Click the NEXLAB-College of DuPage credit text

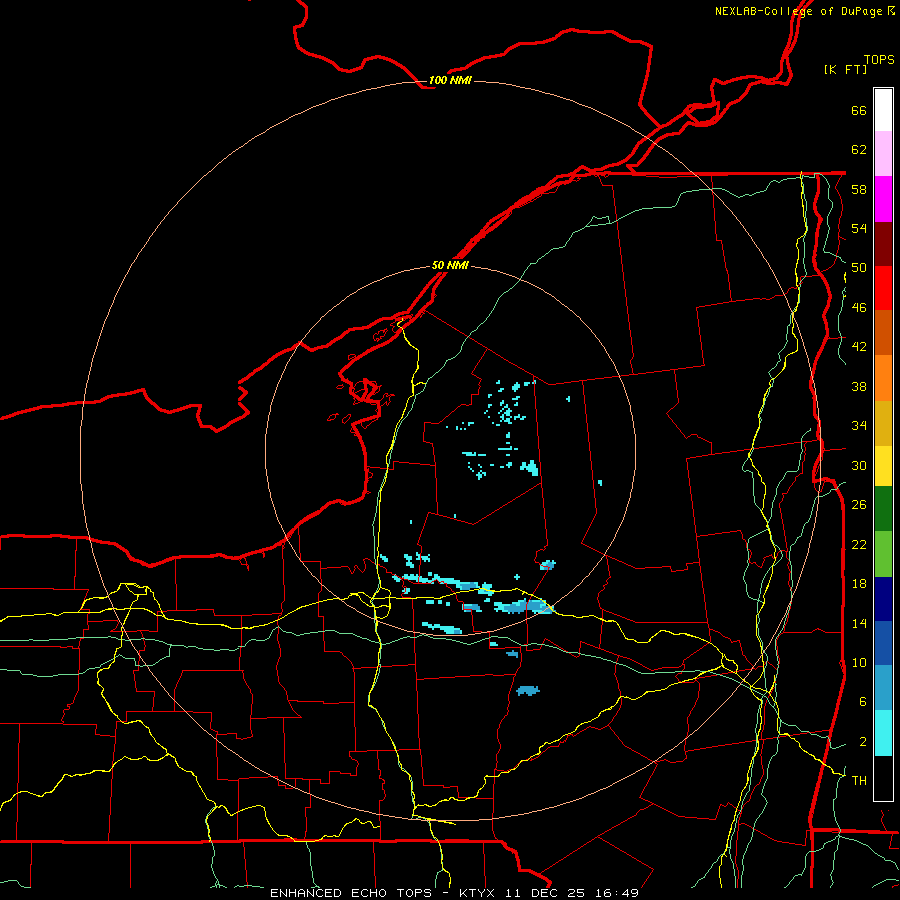798,11
